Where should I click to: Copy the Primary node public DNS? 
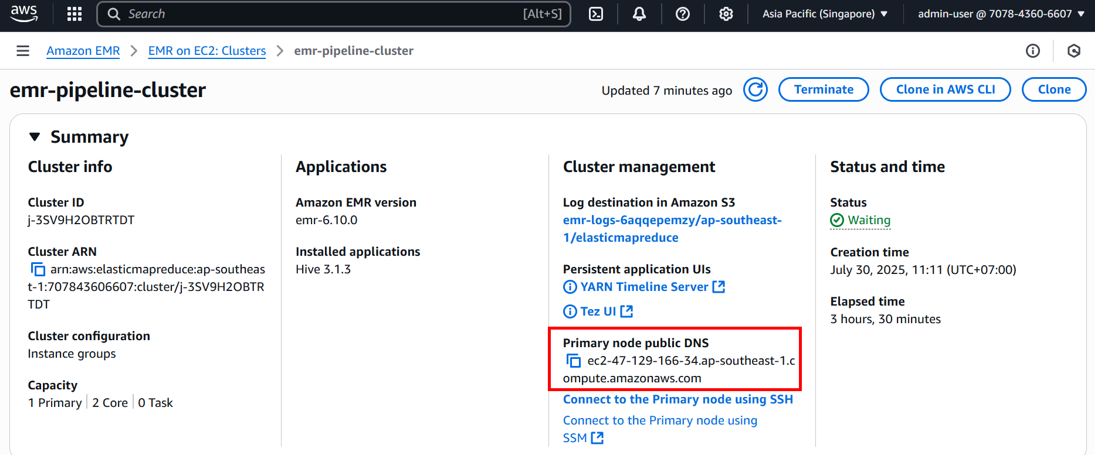pos(573,361)
